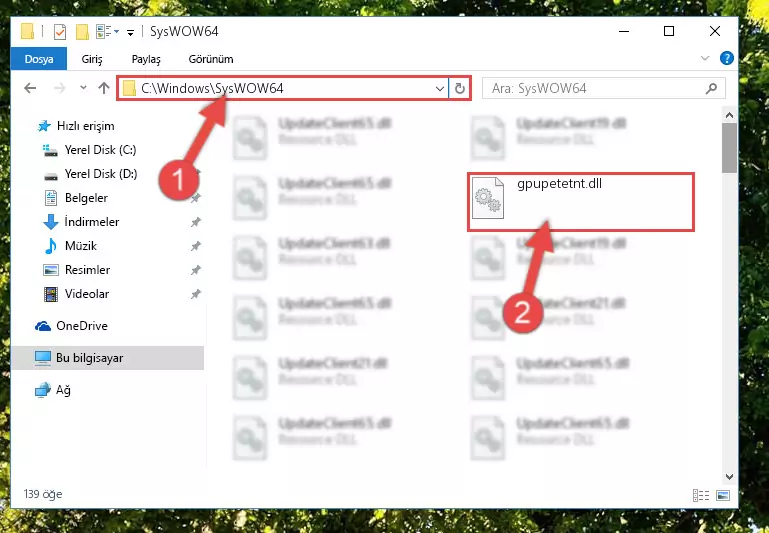Viewport: 769px width, 533px height.
Task: Click the Forward navigation arrow
Action: pyautogui.click(x=59, y=88)
